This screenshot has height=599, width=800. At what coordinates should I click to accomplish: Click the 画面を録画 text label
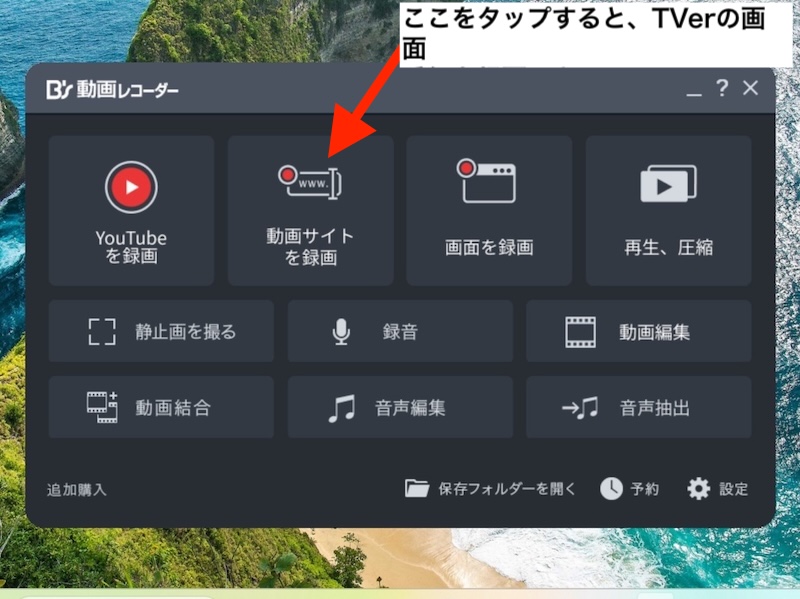[488, 247]
